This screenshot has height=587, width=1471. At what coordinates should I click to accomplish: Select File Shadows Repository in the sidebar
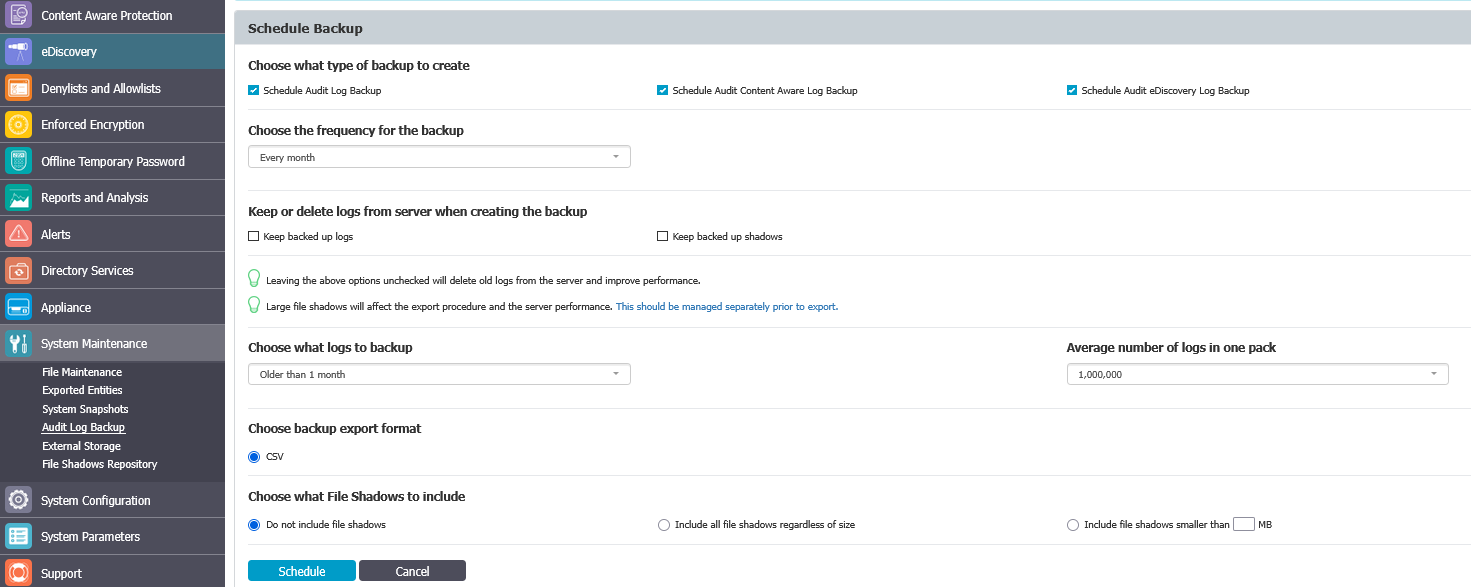(x=99, y=464)
